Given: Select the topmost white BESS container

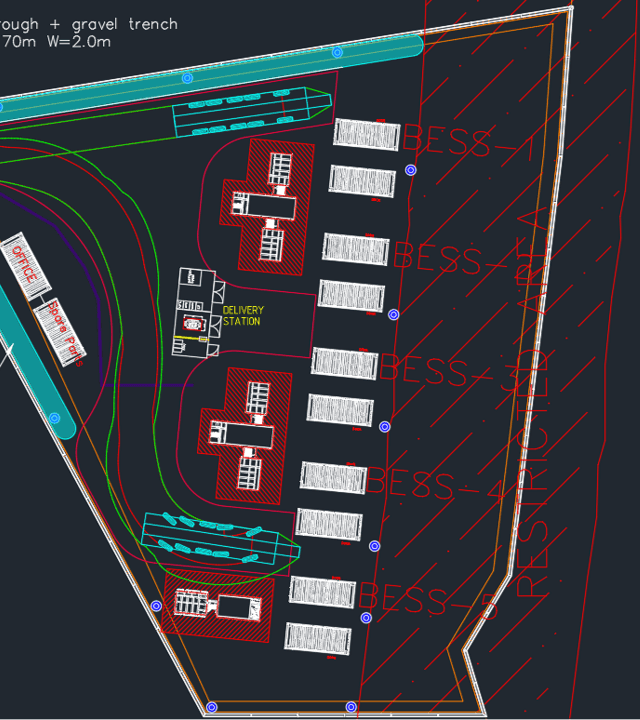Looking at the screenshot, I should coord(366,134).
